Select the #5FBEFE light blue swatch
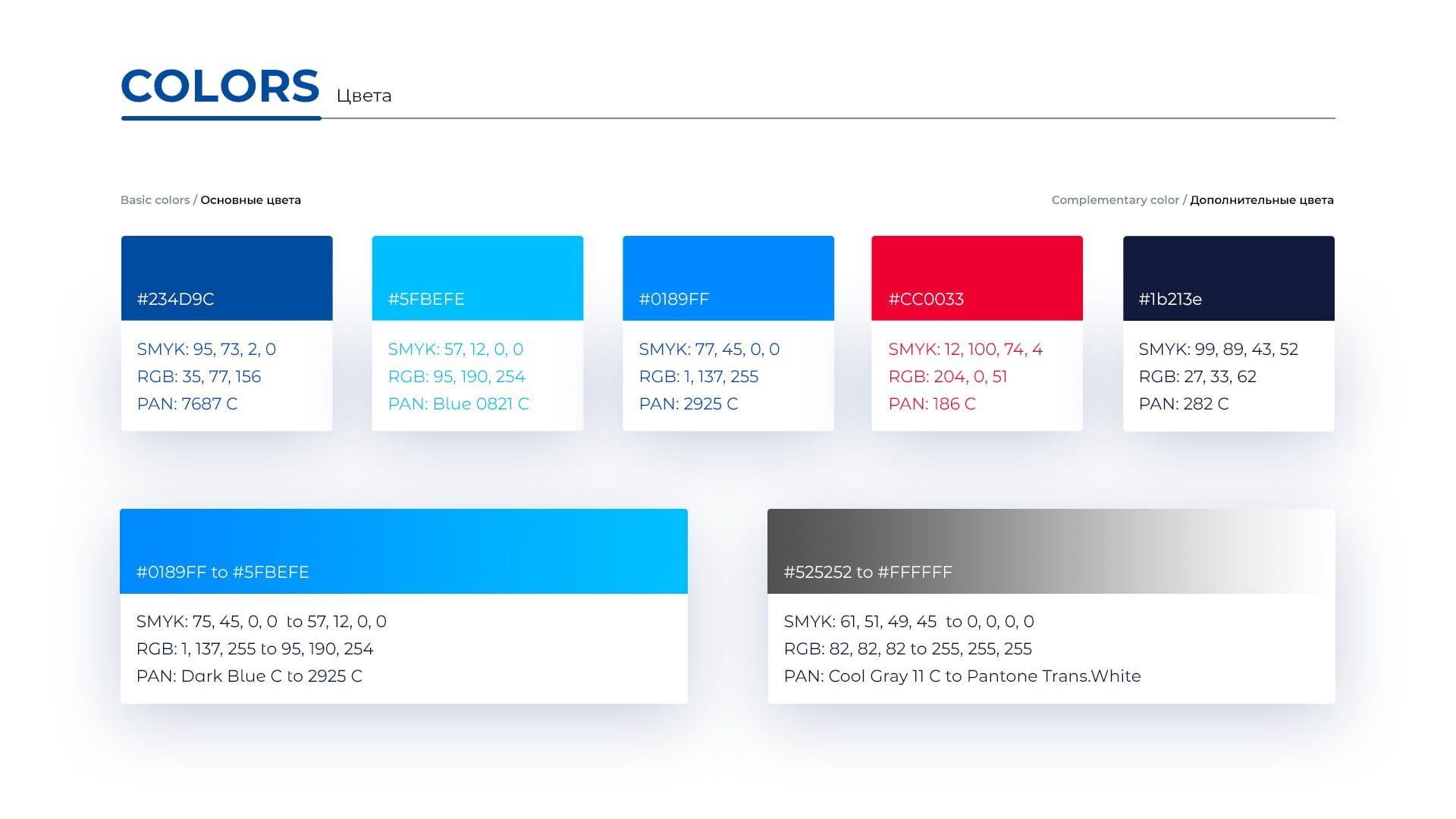 coord(478,278)
